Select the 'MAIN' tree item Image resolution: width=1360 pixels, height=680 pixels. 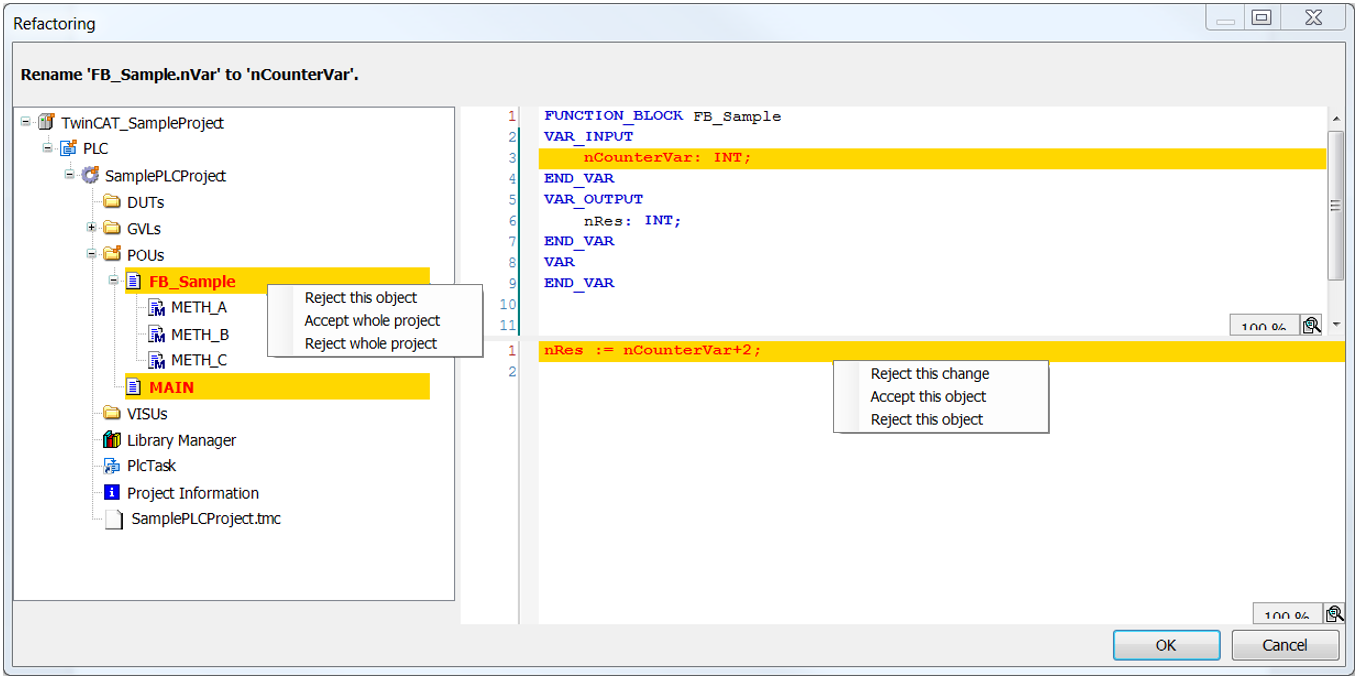[x=172, y=387]
